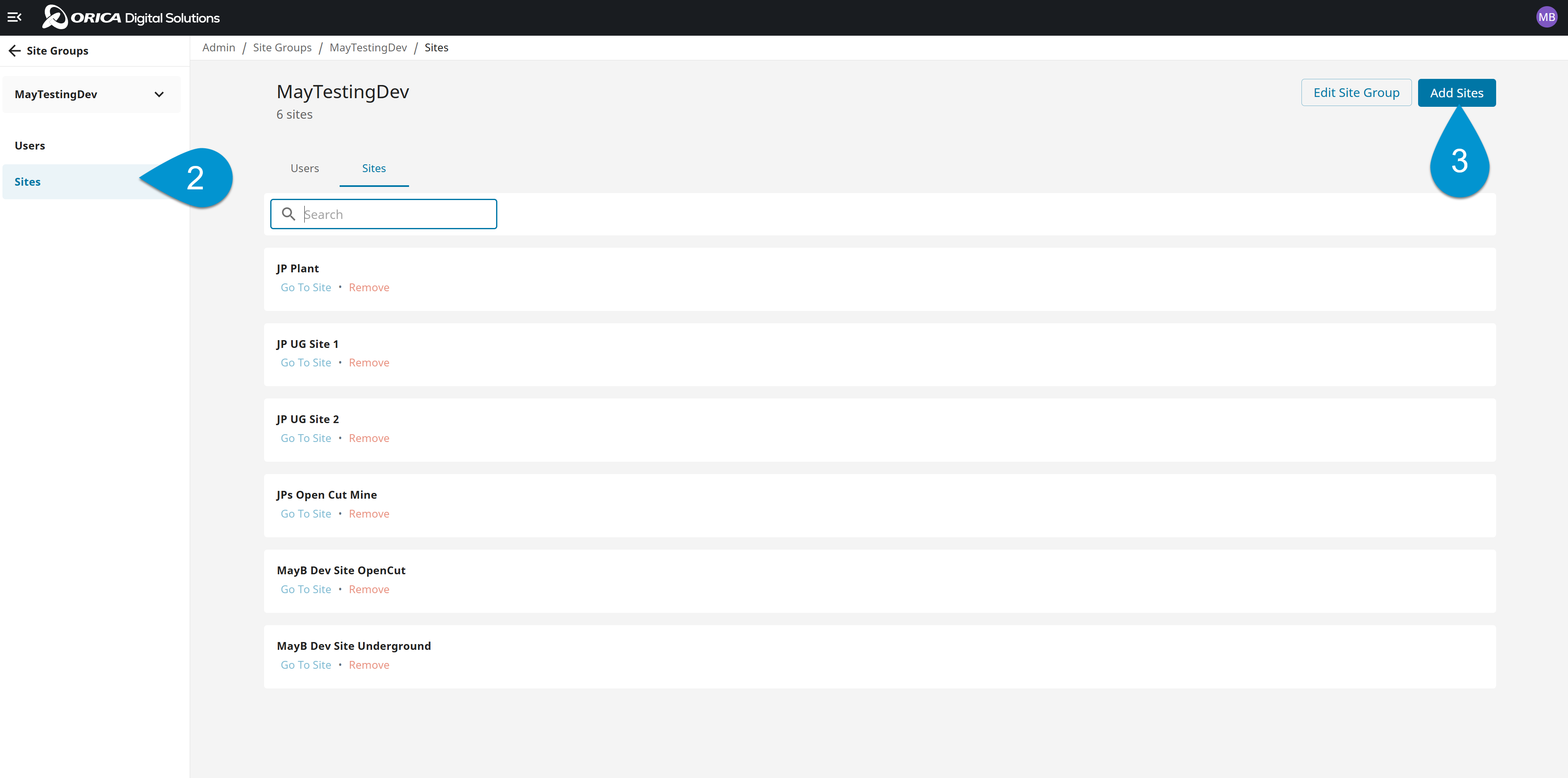Click the JP UG Site 1 name
Screen dimensions: 1568x778
pyautogui.click(x=307, y=344)
